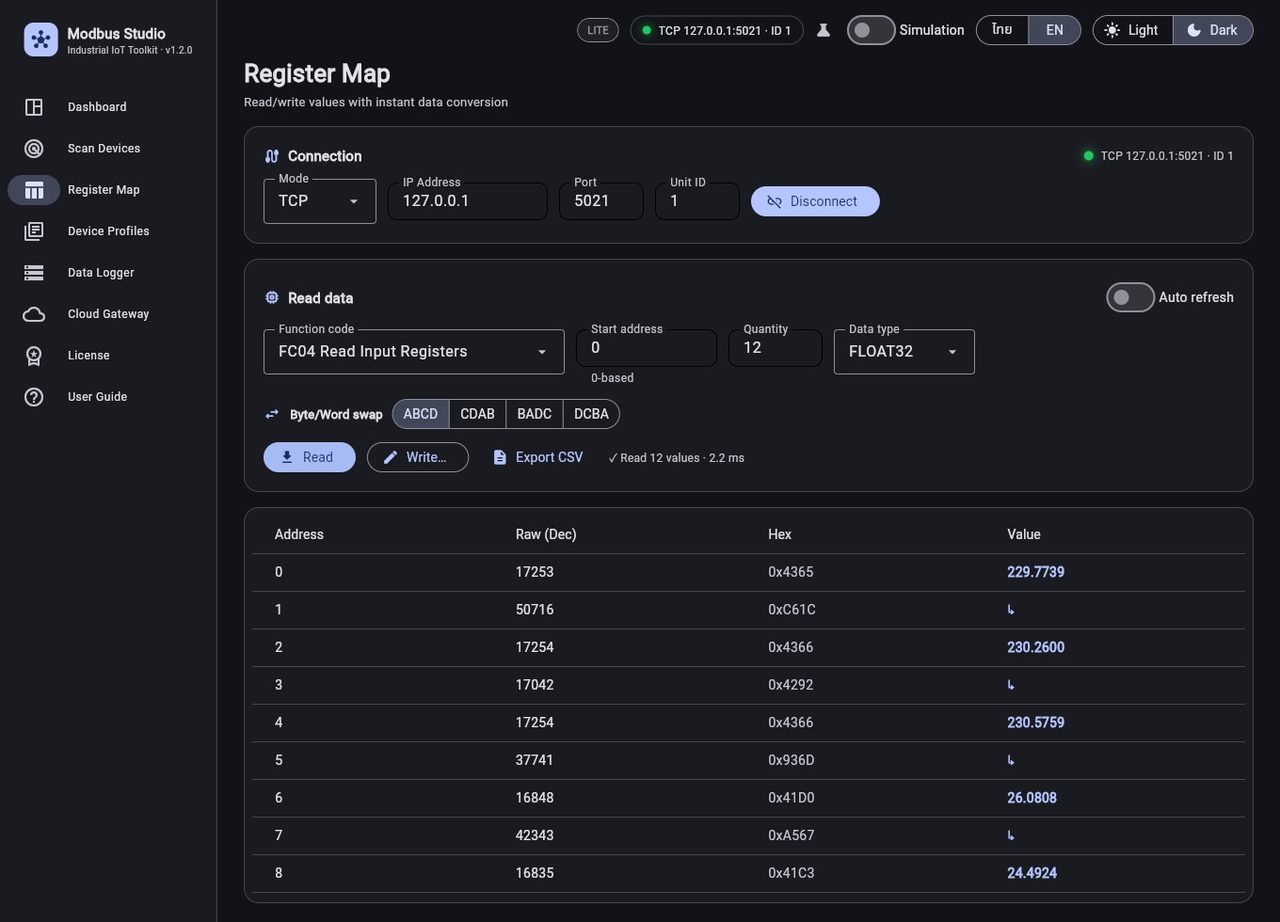
Task: Open the Mode TCP dropdown
Action: 320,201
